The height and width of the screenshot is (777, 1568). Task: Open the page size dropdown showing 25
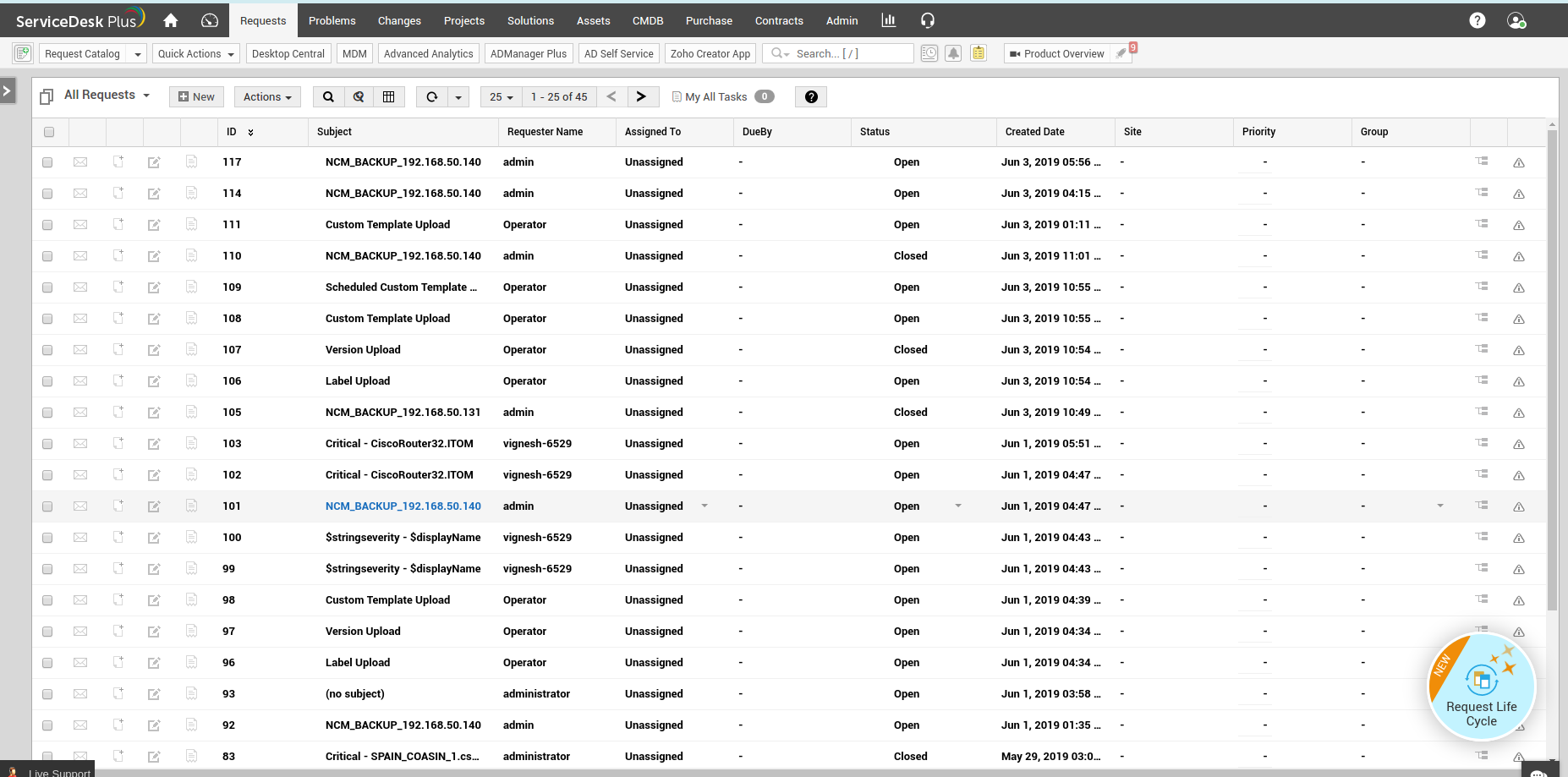click(501, 96)
